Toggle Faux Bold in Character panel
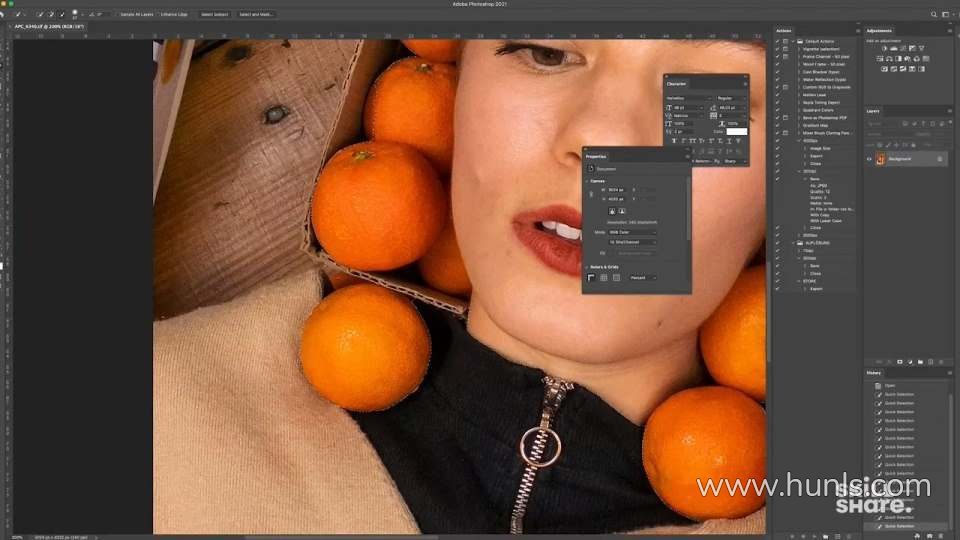 coord(674,141)
